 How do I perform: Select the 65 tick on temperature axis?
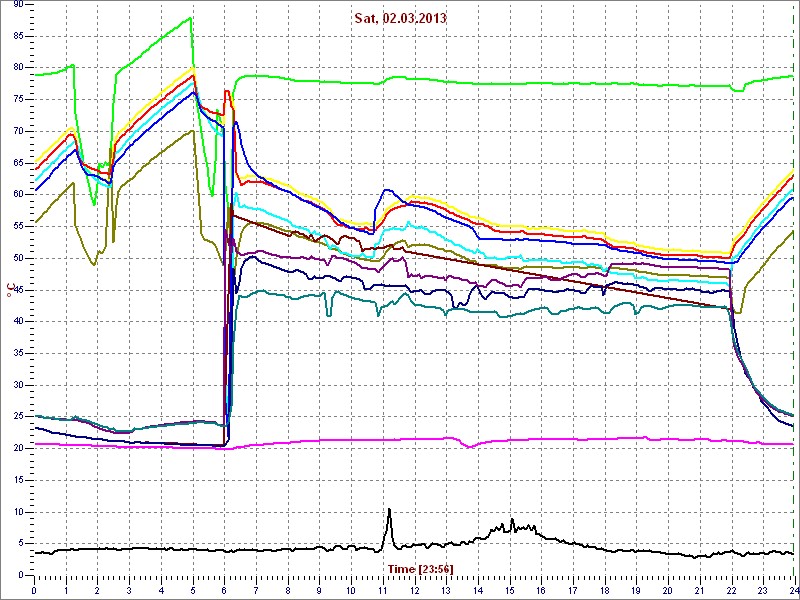point(17,163)
